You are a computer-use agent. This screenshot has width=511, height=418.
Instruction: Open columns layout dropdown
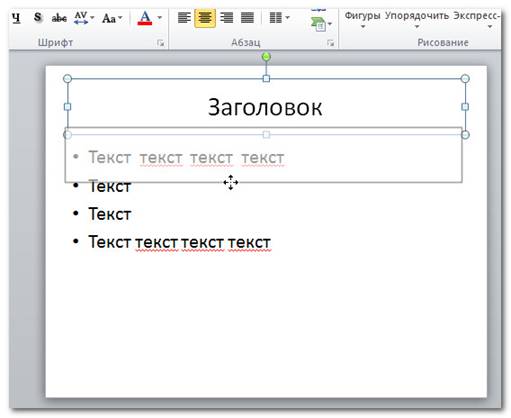click(x=279, y=18)
